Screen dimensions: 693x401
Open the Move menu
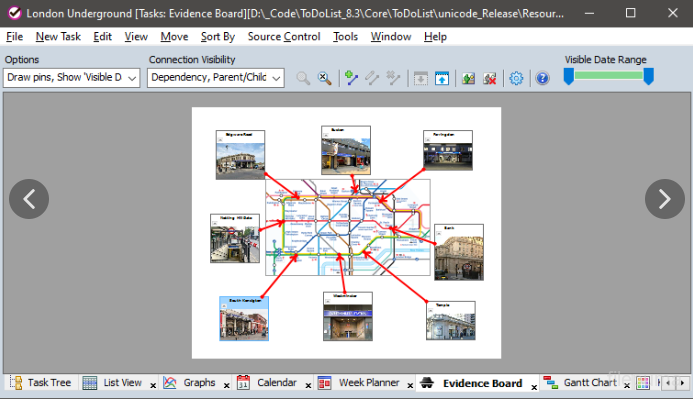(174, 37)
